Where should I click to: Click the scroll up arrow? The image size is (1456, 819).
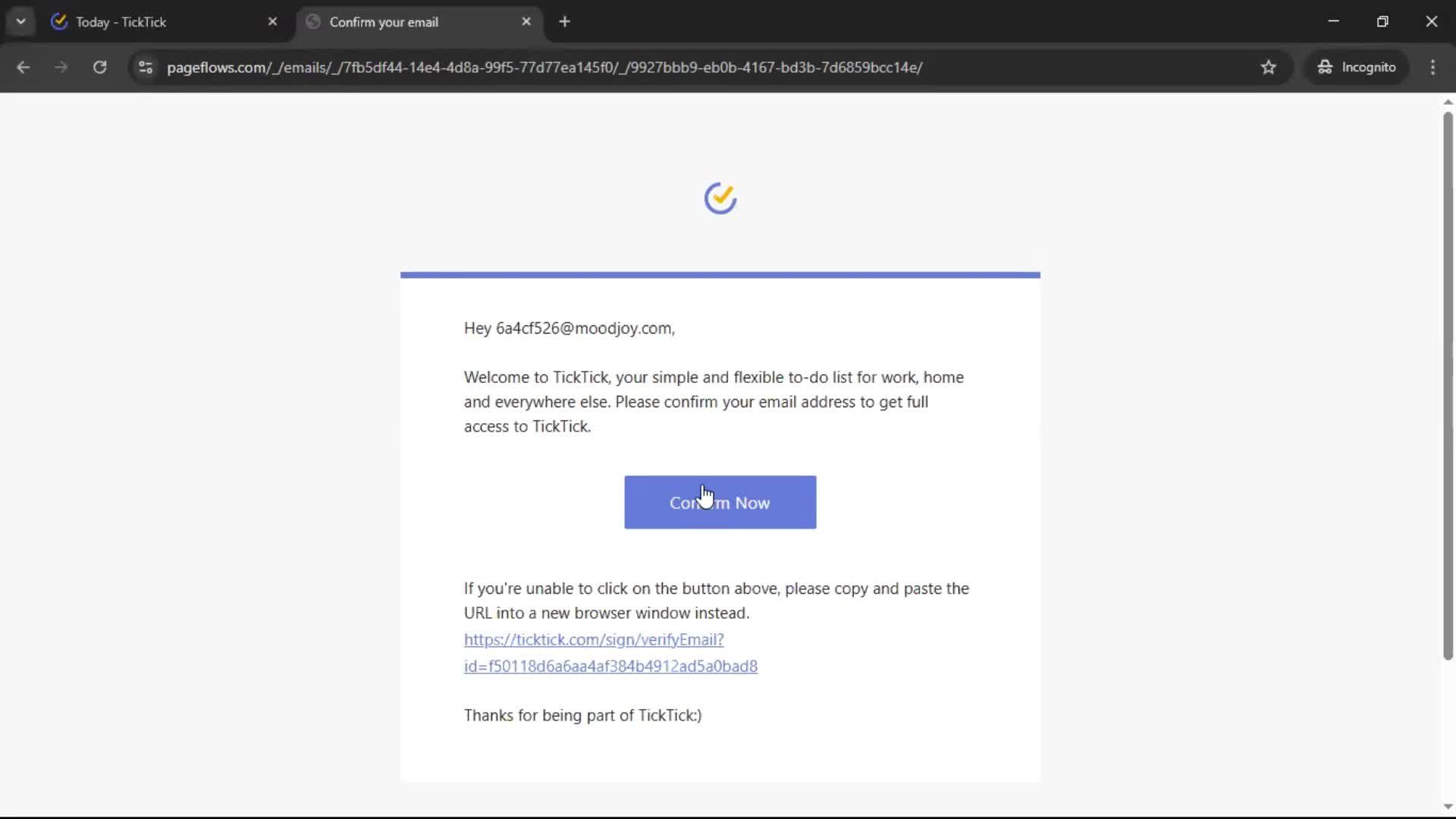point(1448,102)
